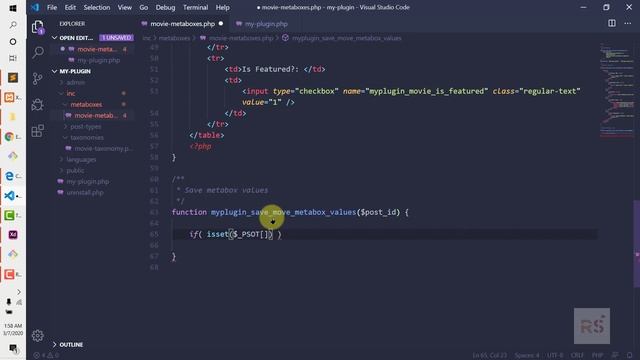The image size is (640, 360).
Task: Open Cortana circle on taskbar
Action: point(13,42)
